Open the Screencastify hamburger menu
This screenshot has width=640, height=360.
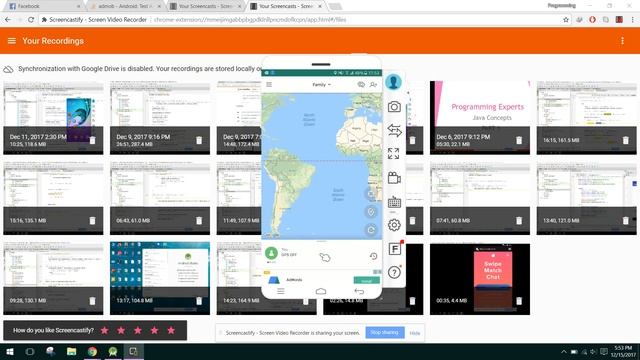(x=11, y=41)
